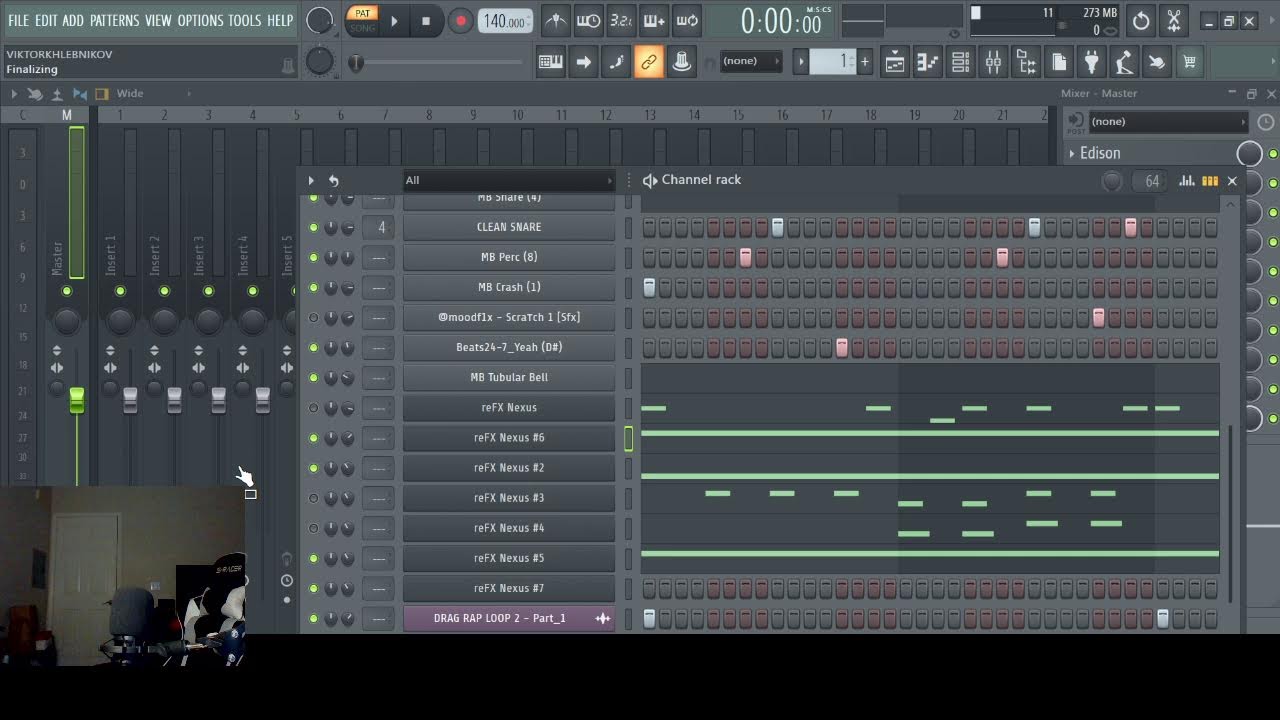The width and height of the screenshot is (1280, 720).
Task: Mute the Master mixer track
Action: pos(67,291)
